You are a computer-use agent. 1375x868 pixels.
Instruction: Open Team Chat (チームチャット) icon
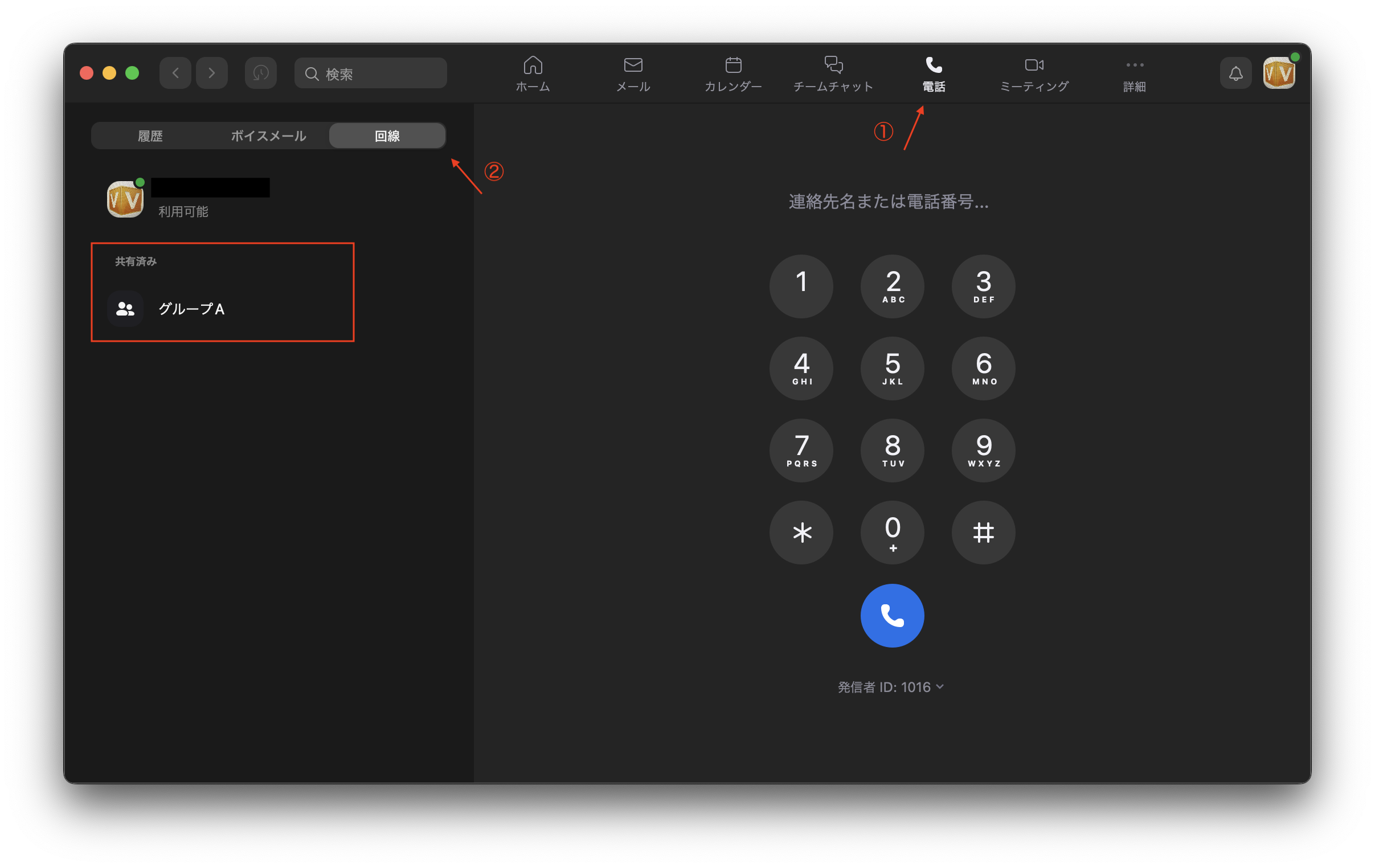pos(833,65)
